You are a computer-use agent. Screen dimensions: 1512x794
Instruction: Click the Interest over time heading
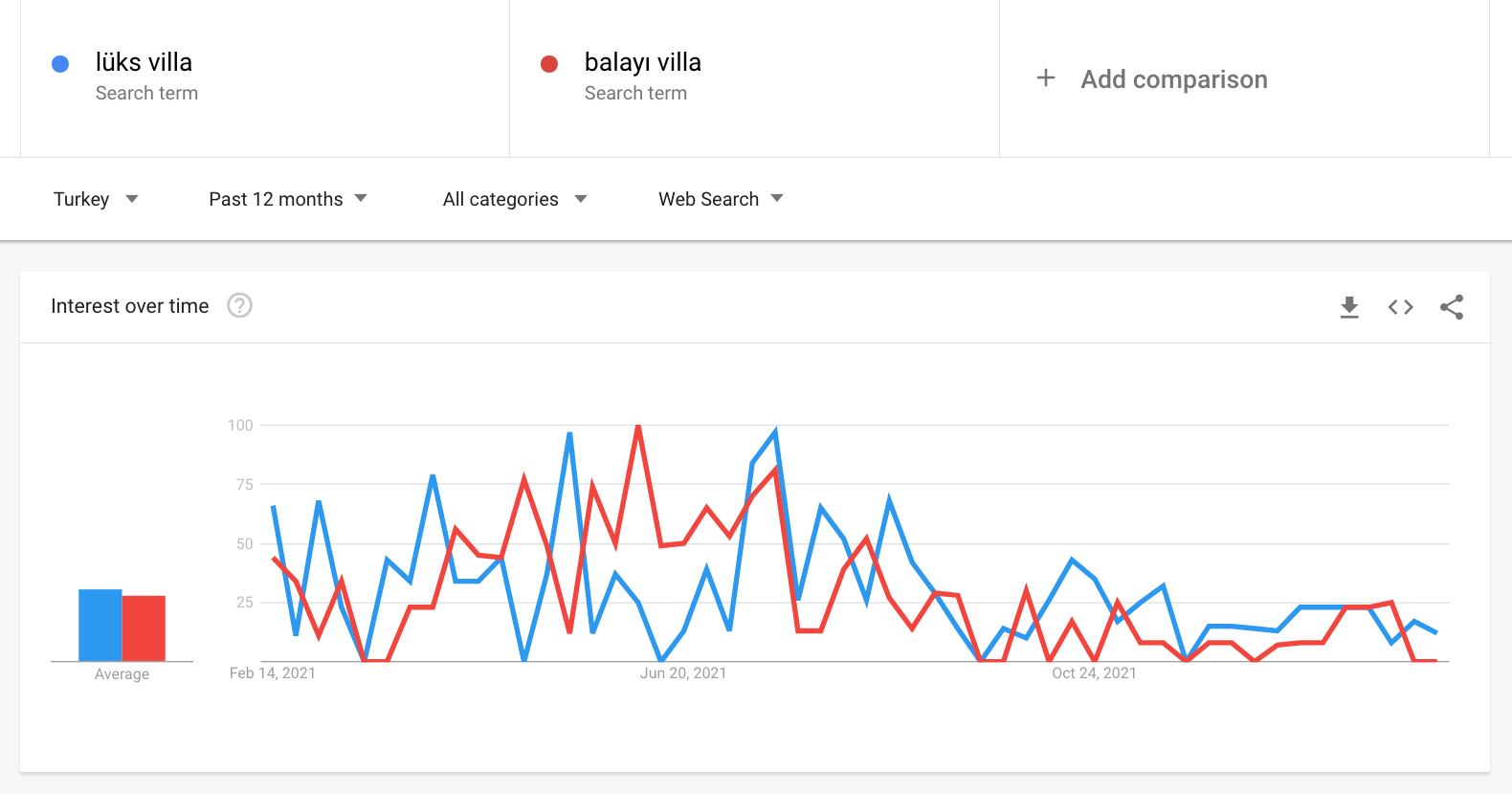coord(130,306)
